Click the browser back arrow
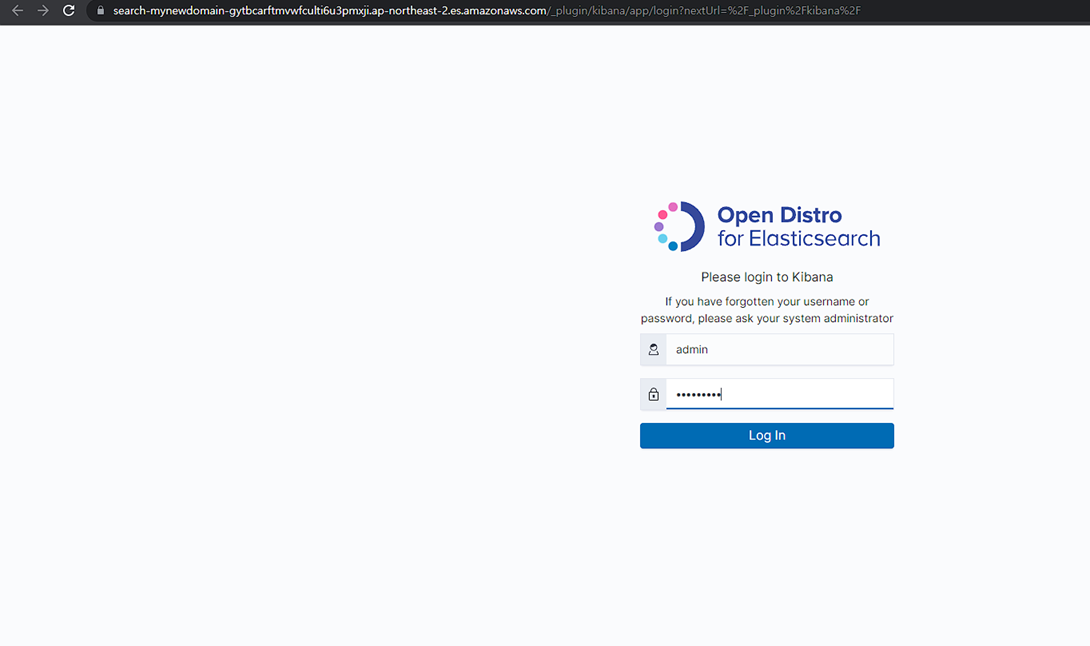Screen dimensions: 1090x646 click(x=17, y=10)
